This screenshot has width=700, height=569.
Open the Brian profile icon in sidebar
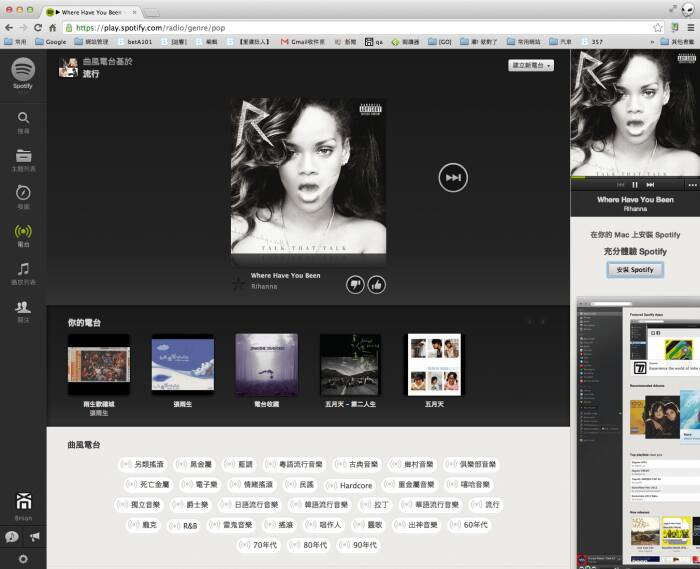(23, 501)
